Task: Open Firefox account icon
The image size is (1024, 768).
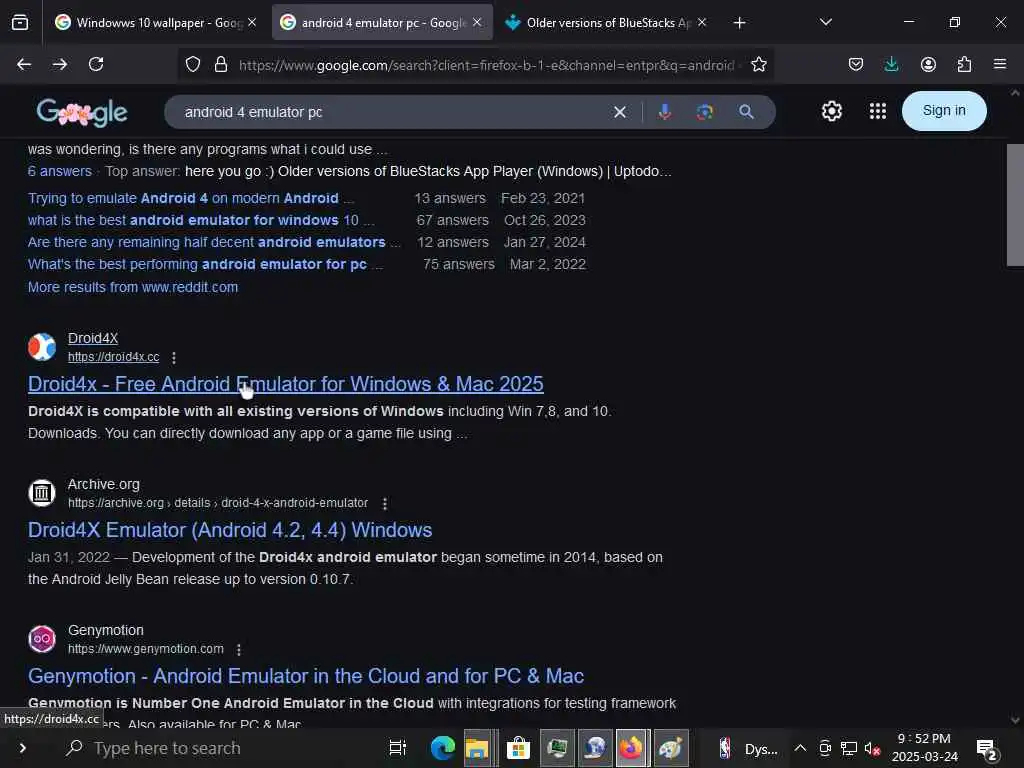Action: pyautogui.click(x=928, y=64)
